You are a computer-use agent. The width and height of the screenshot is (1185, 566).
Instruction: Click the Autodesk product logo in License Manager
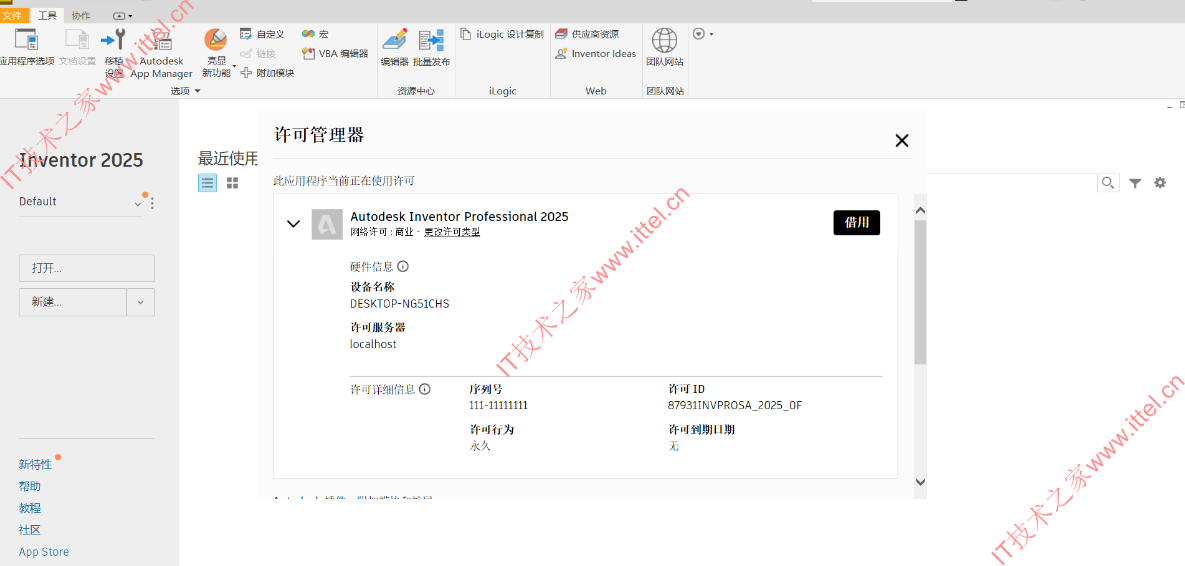(x=326, y=224)
